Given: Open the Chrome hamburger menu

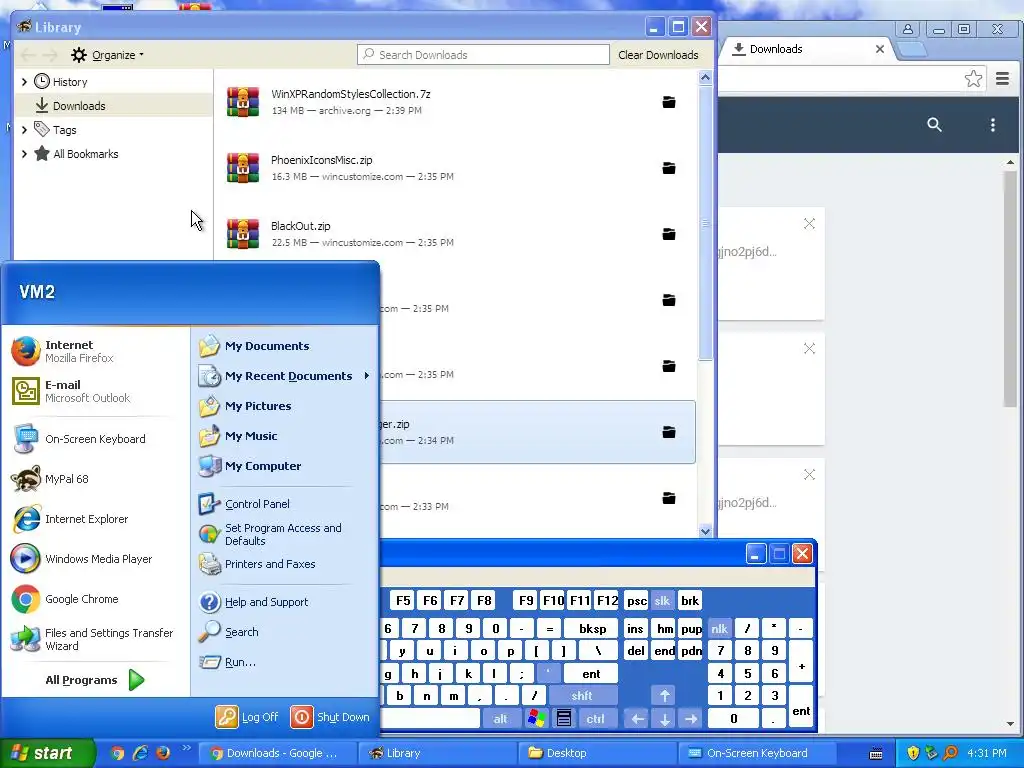Looking at the screenshot, I should pyautogui.click(x=1002, y=79).
